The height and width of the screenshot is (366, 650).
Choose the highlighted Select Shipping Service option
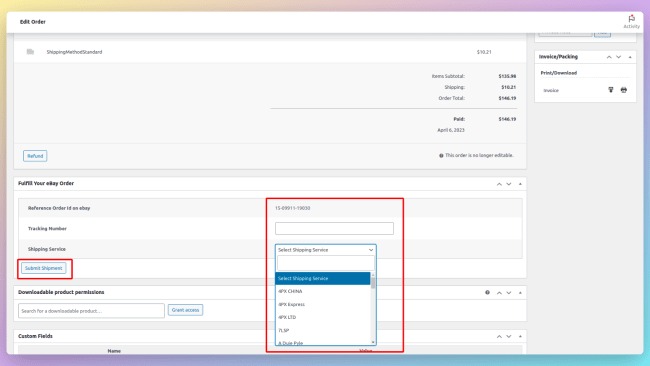click(323, 279)
